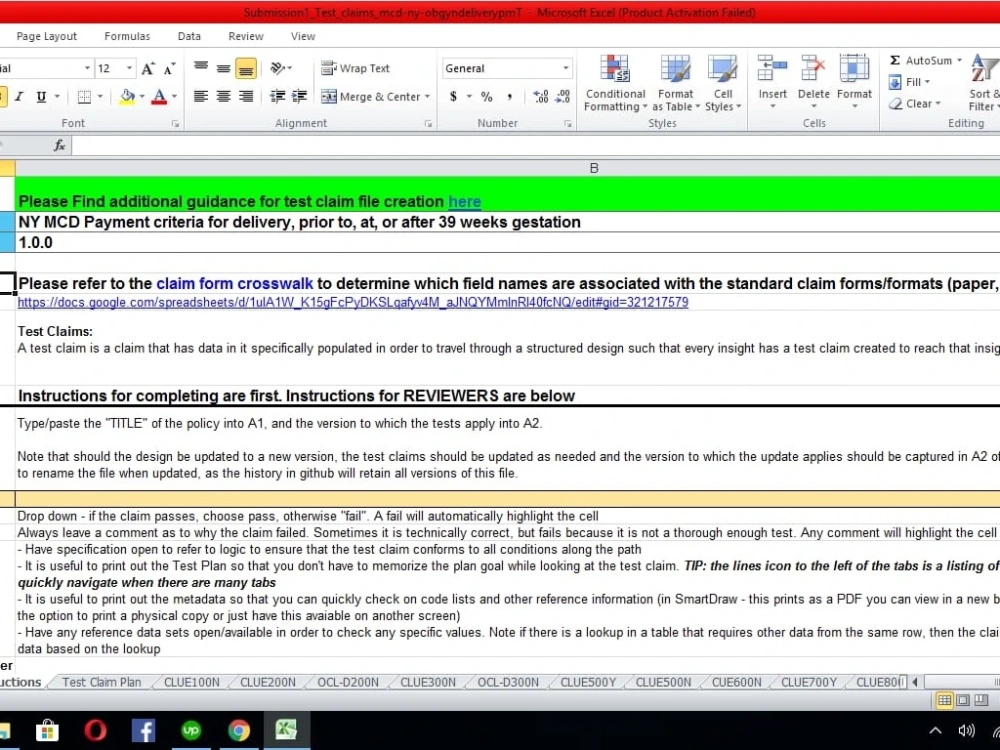Select Top Align icon
The image size is (1000, 750).
pos(201,68)
